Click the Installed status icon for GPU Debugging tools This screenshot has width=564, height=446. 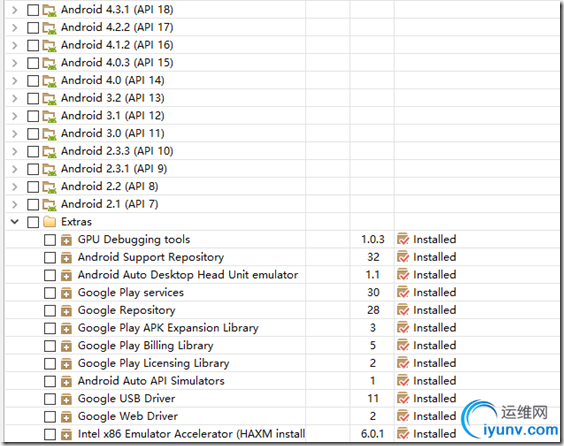click(x=403, y=239)
